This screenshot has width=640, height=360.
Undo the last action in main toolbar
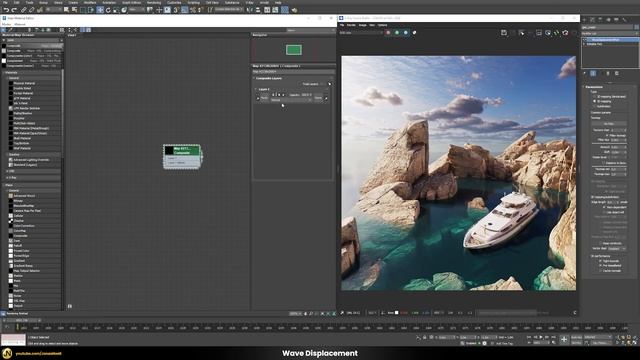pos(6,10)
